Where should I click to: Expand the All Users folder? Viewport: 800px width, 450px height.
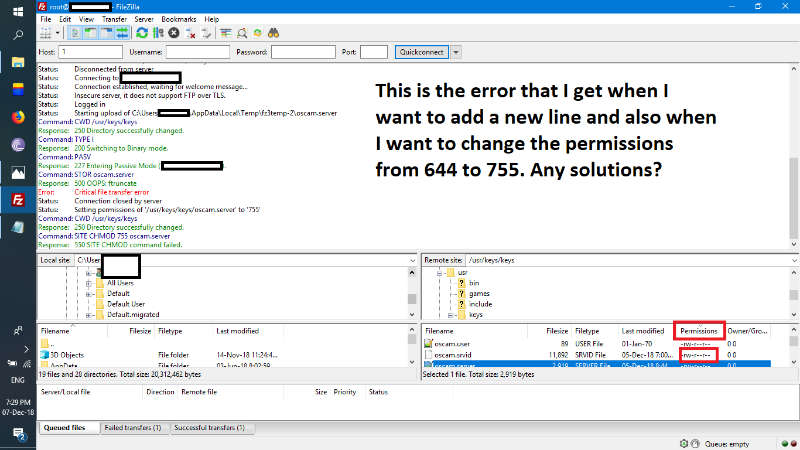pos(89,283)
